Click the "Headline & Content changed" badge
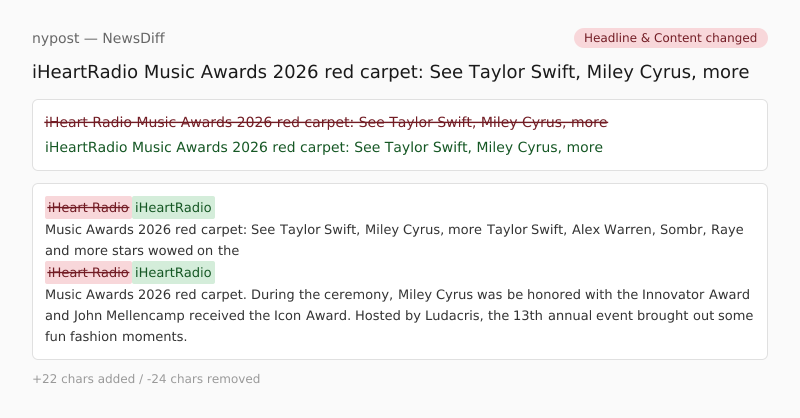Image resolution: width=800 pixels, height=418 pixels. [670, 38]
